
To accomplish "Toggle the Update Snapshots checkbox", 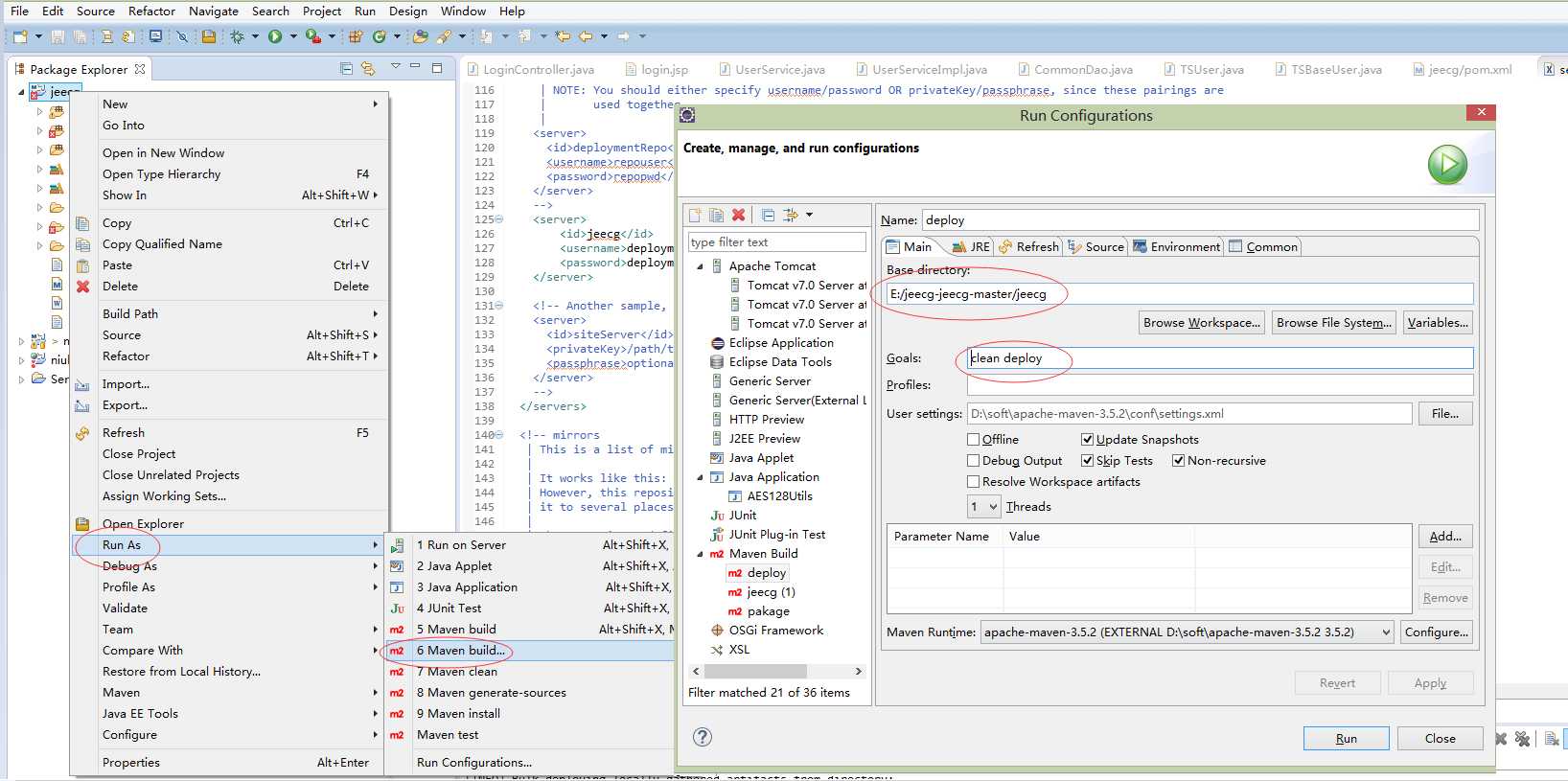I will click(x=1087, y=440).
